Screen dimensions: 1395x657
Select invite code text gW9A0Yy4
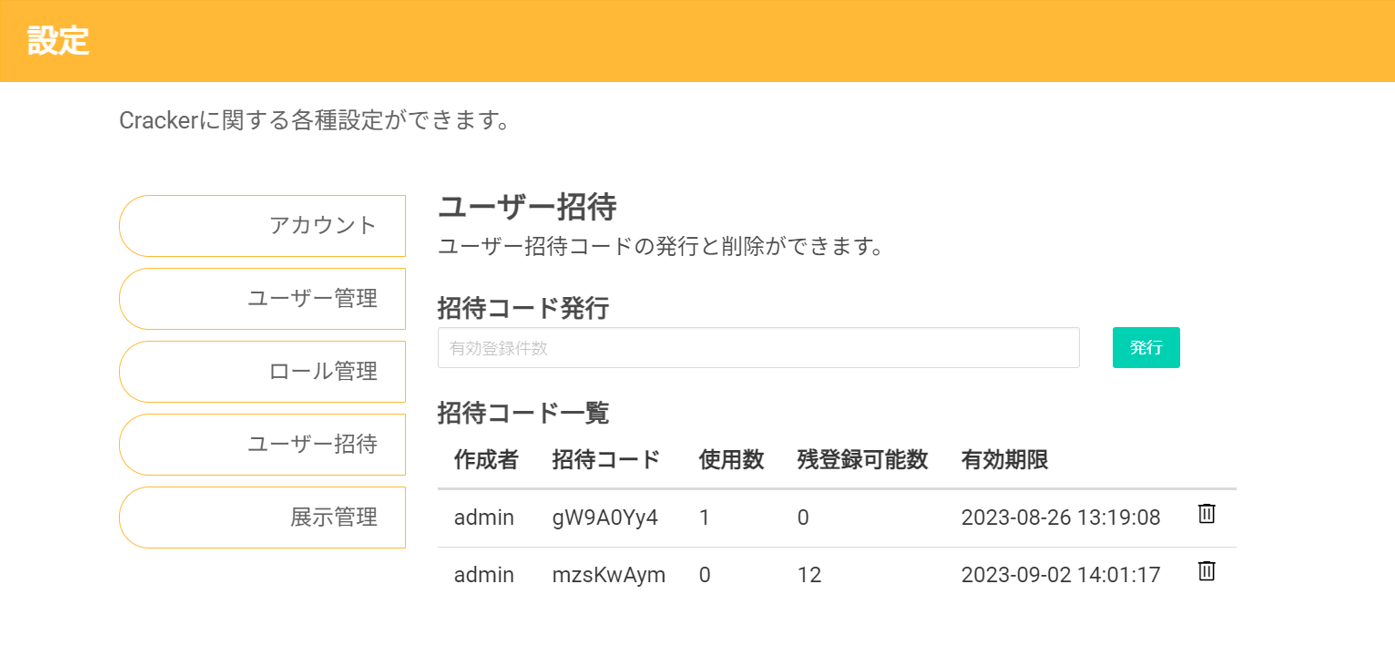[605, 518]
